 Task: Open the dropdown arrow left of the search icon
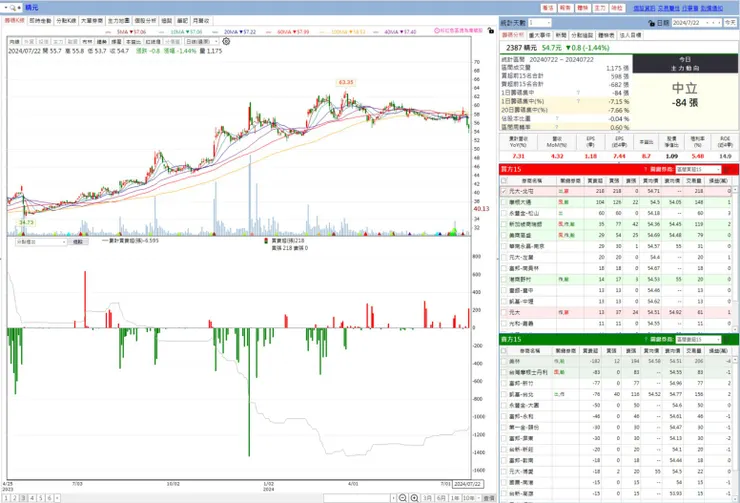[6, 8]
